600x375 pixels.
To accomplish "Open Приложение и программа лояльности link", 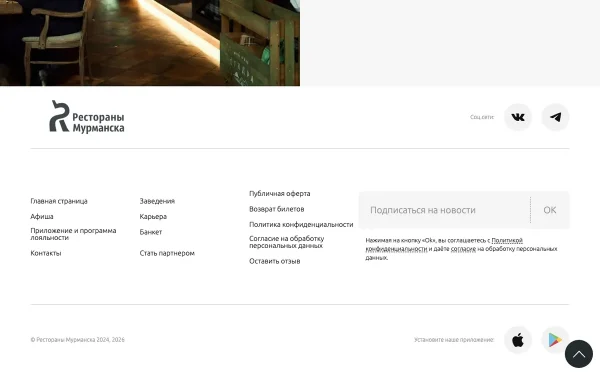I will pyautogui.click(x=73, y=234).
